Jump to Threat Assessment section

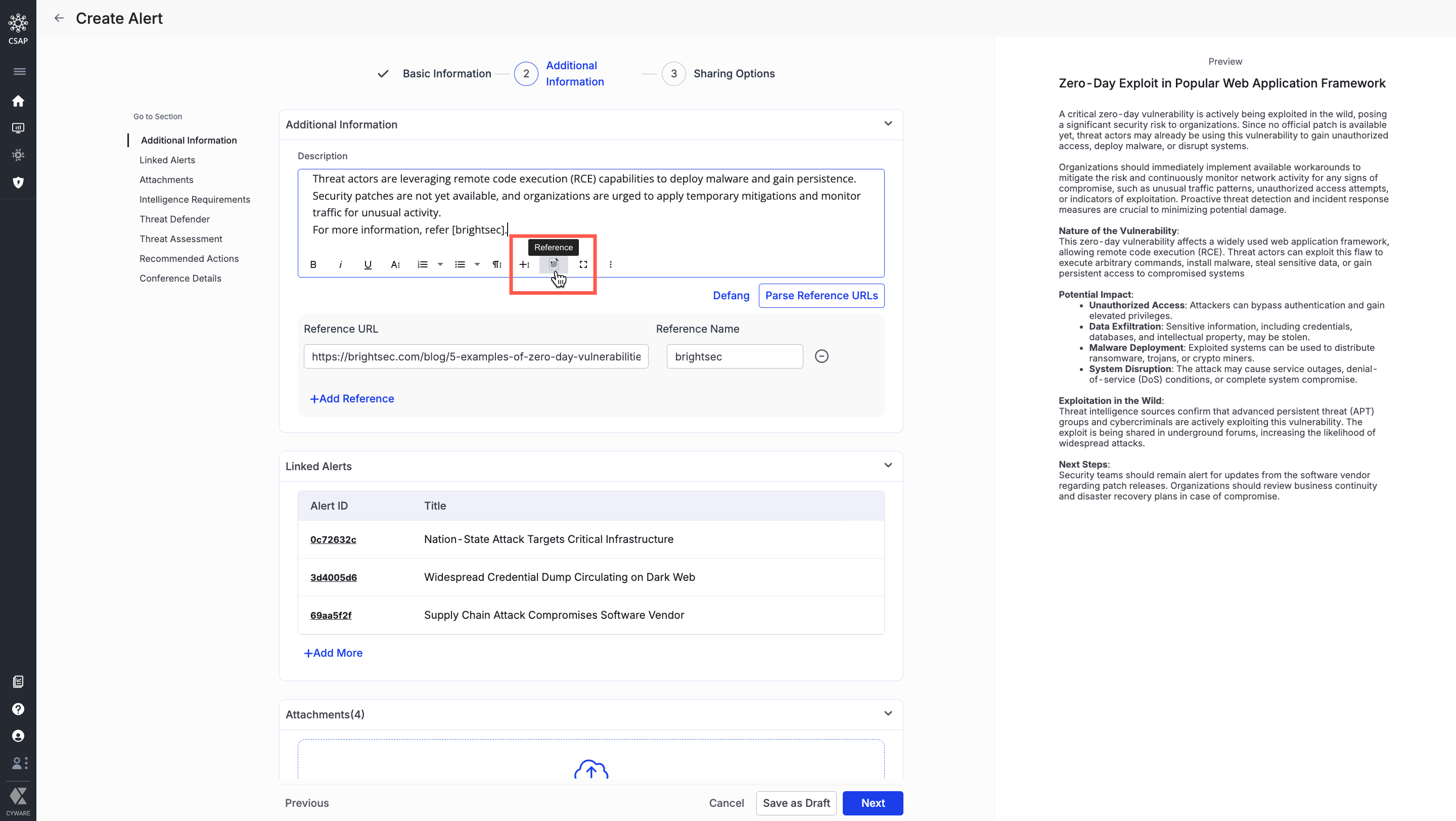pos(180,239)
